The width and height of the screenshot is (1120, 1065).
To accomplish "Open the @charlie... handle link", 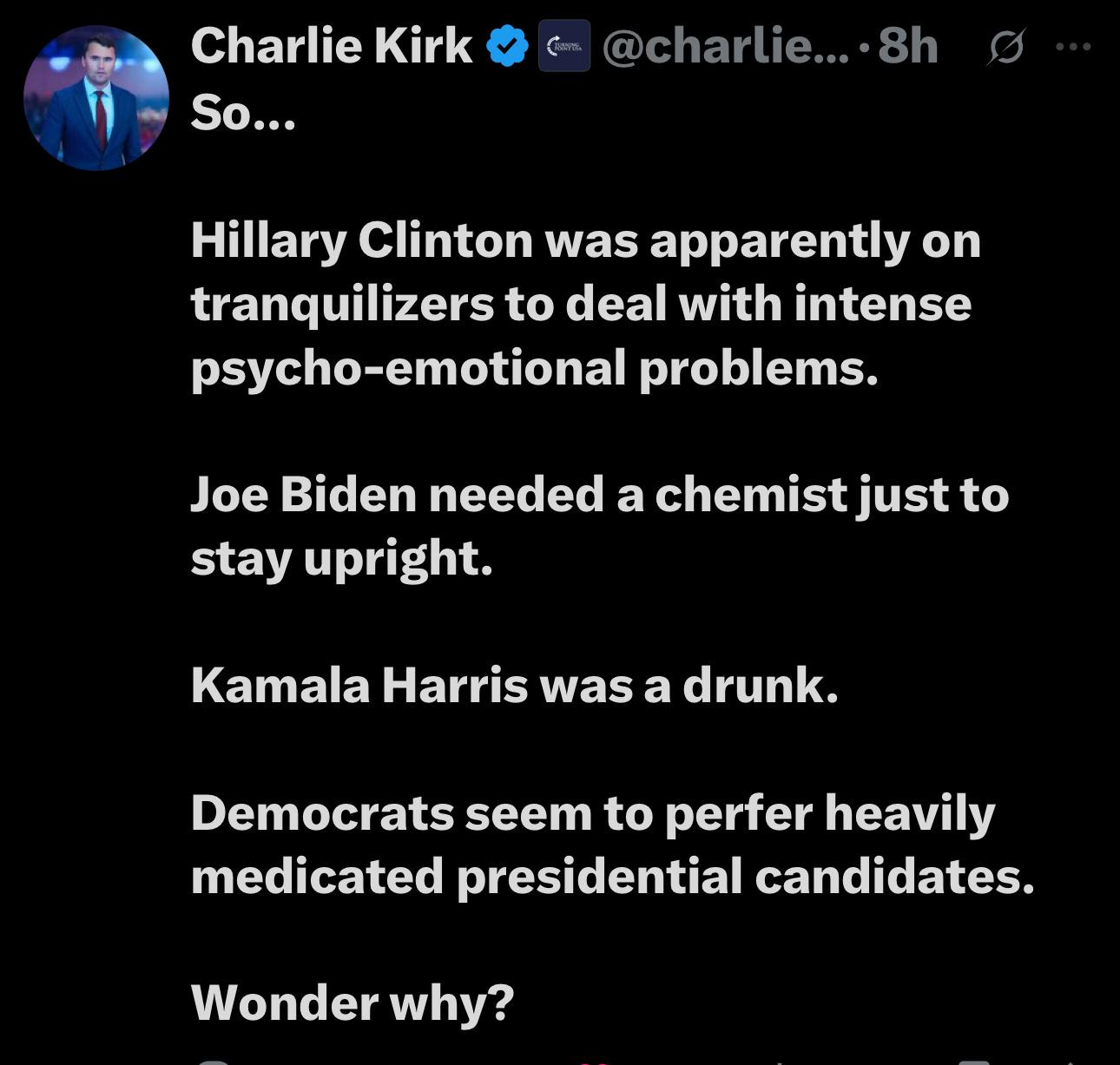I will 725,46.
